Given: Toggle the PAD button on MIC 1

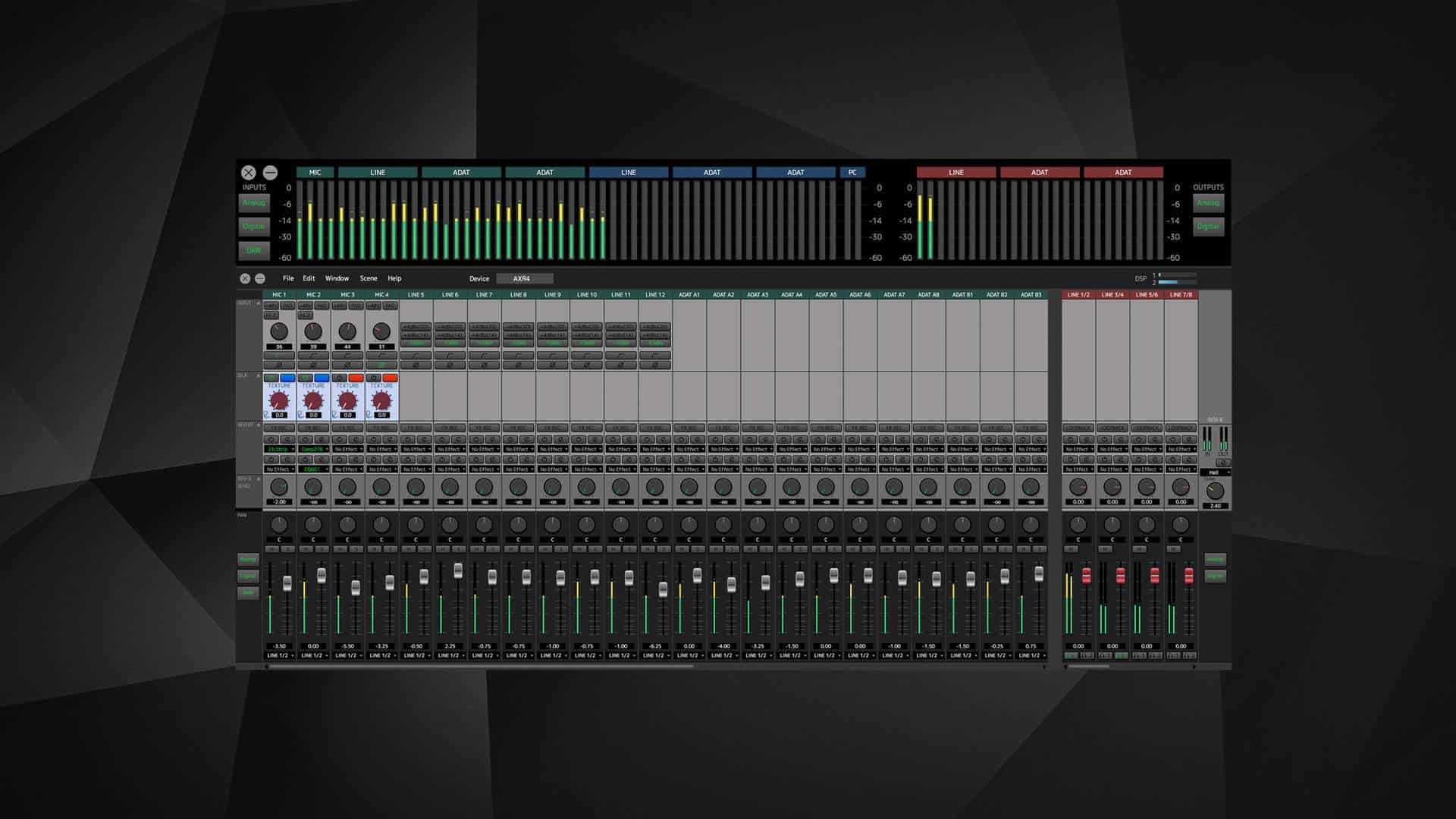Looking at the screenshot, I should [x=288, y=306].
